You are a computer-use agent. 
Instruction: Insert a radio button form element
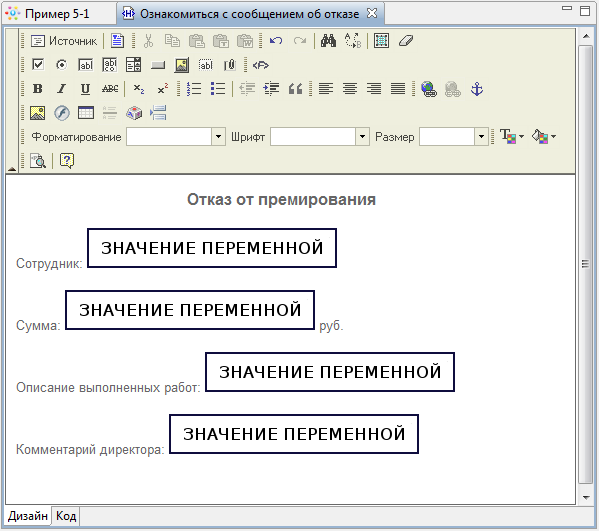coord(62,65)
